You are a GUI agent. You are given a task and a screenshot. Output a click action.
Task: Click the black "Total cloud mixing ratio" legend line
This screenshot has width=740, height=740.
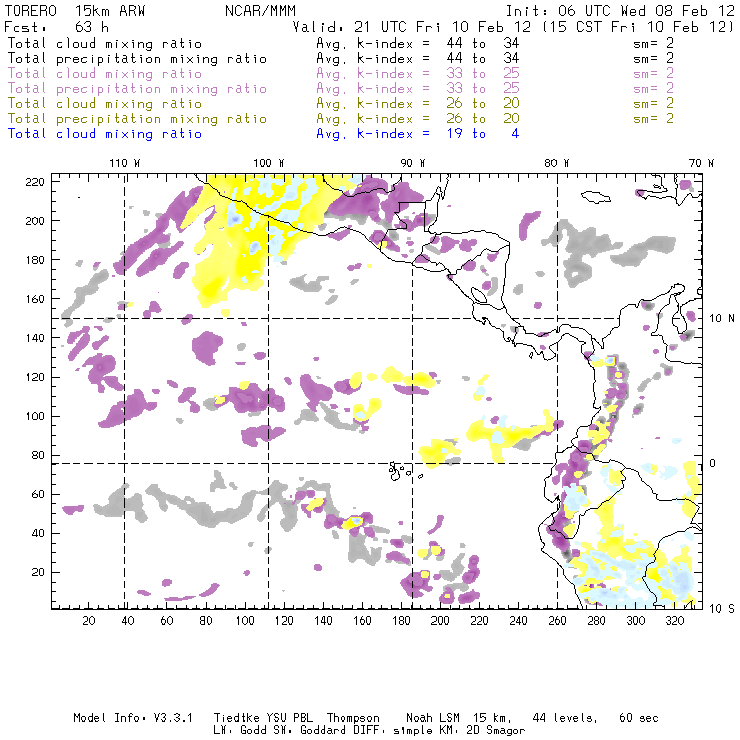[x=105, y=43]
